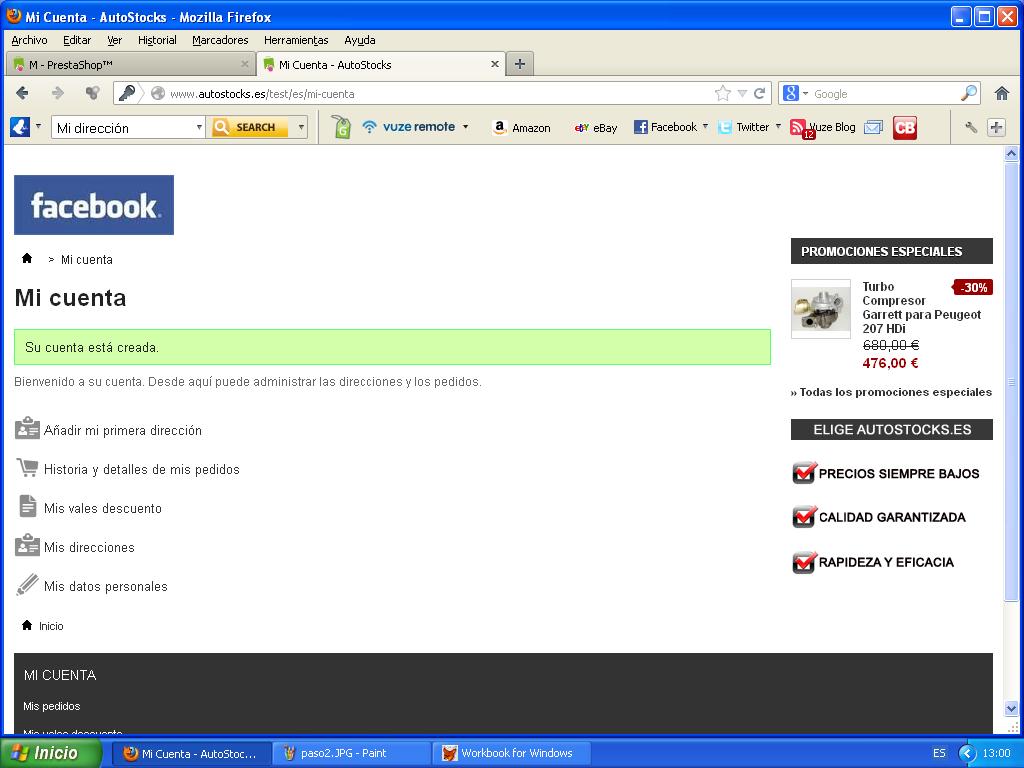
Task: Open Mis pedidos in the footer
Action: [x=52, y=706]
